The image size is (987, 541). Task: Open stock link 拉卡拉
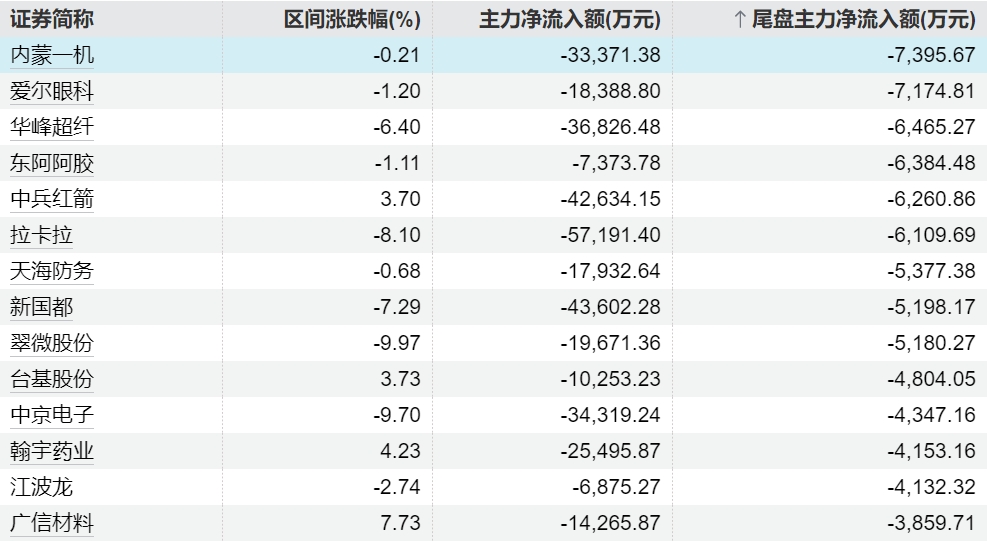42,235
